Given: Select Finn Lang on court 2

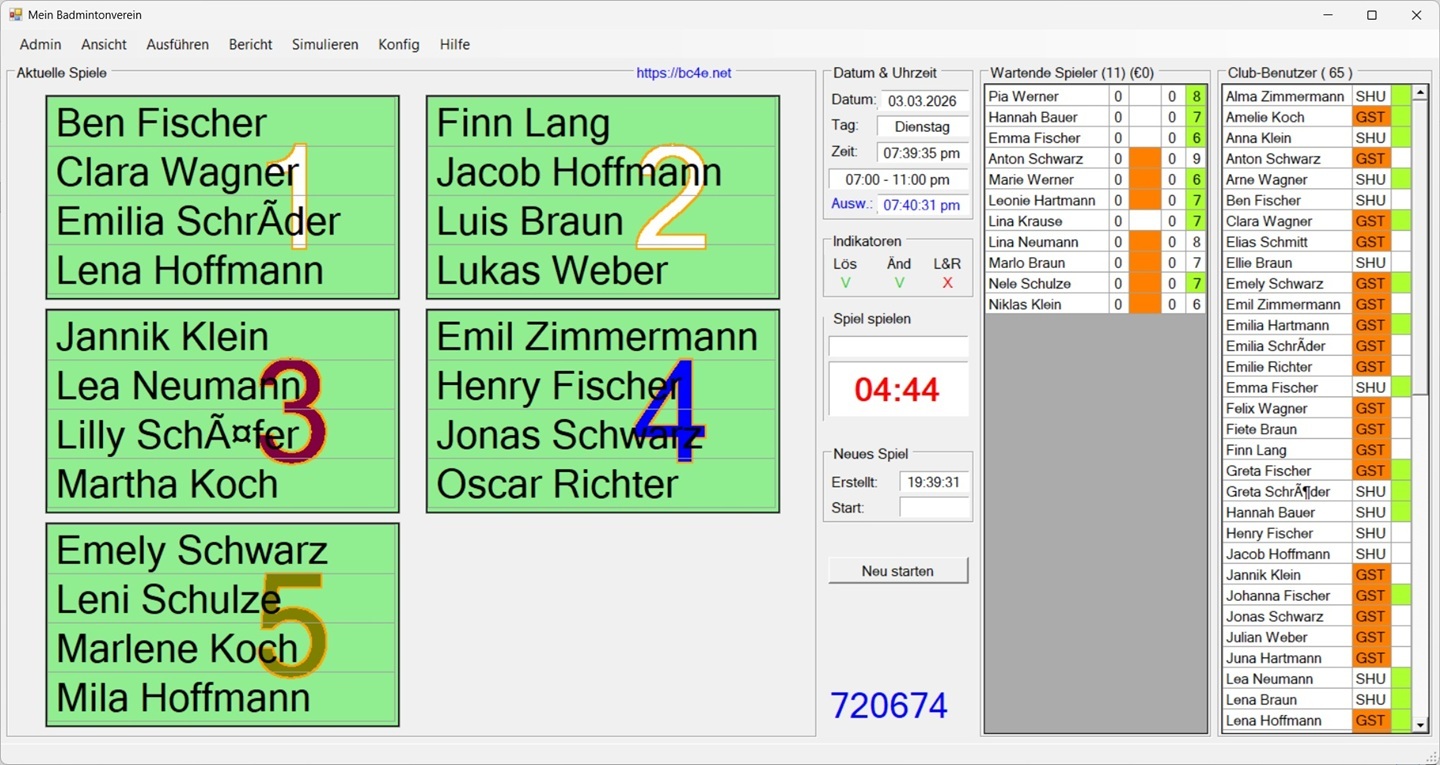Looking at the screenshot, I should coord(603,123).
